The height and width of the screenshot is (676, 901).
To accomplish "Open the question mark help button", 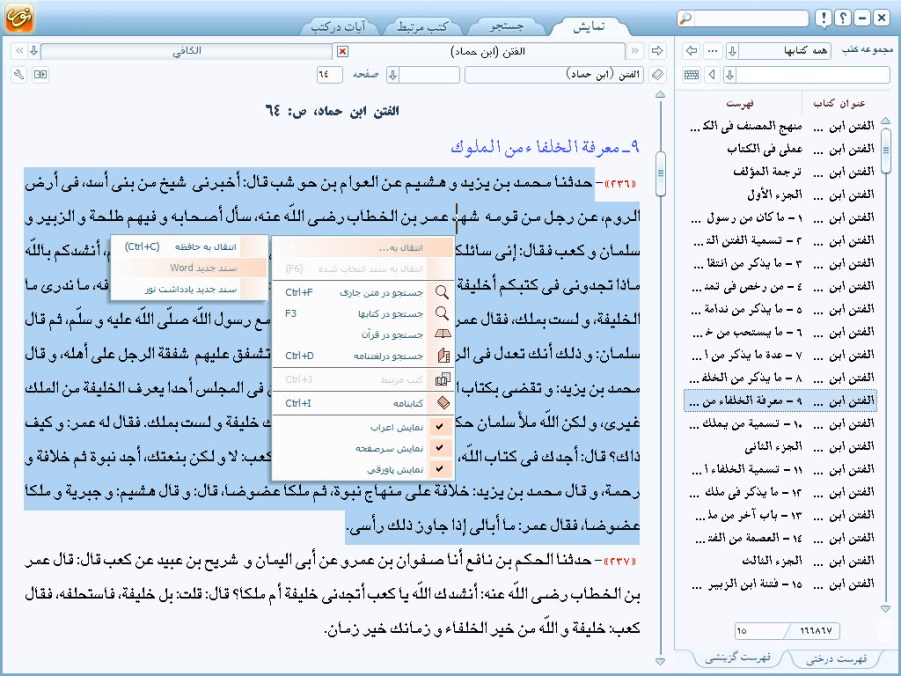I will (842, 18).
